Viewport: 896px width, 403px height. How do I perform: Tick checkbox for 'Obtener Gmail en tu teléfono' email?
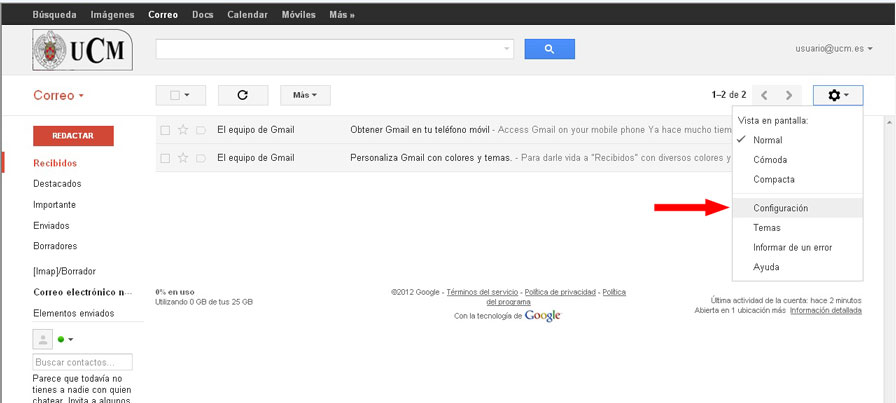(165, 130)
